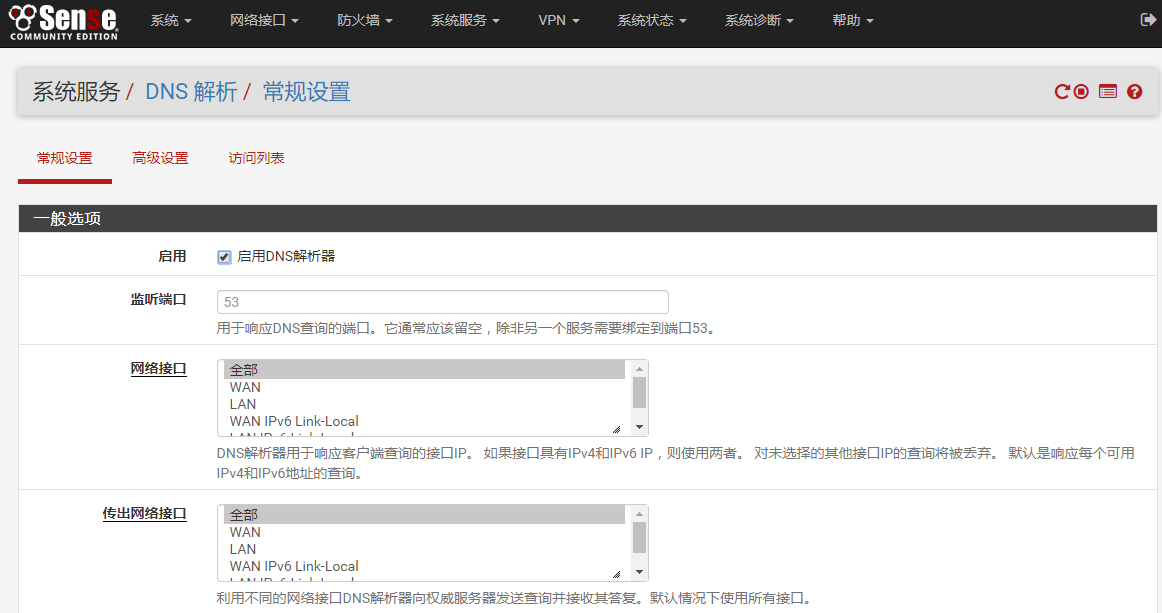Expand the VPN dropdown menu
The image size is (1162, 613).
click(558, 21)
